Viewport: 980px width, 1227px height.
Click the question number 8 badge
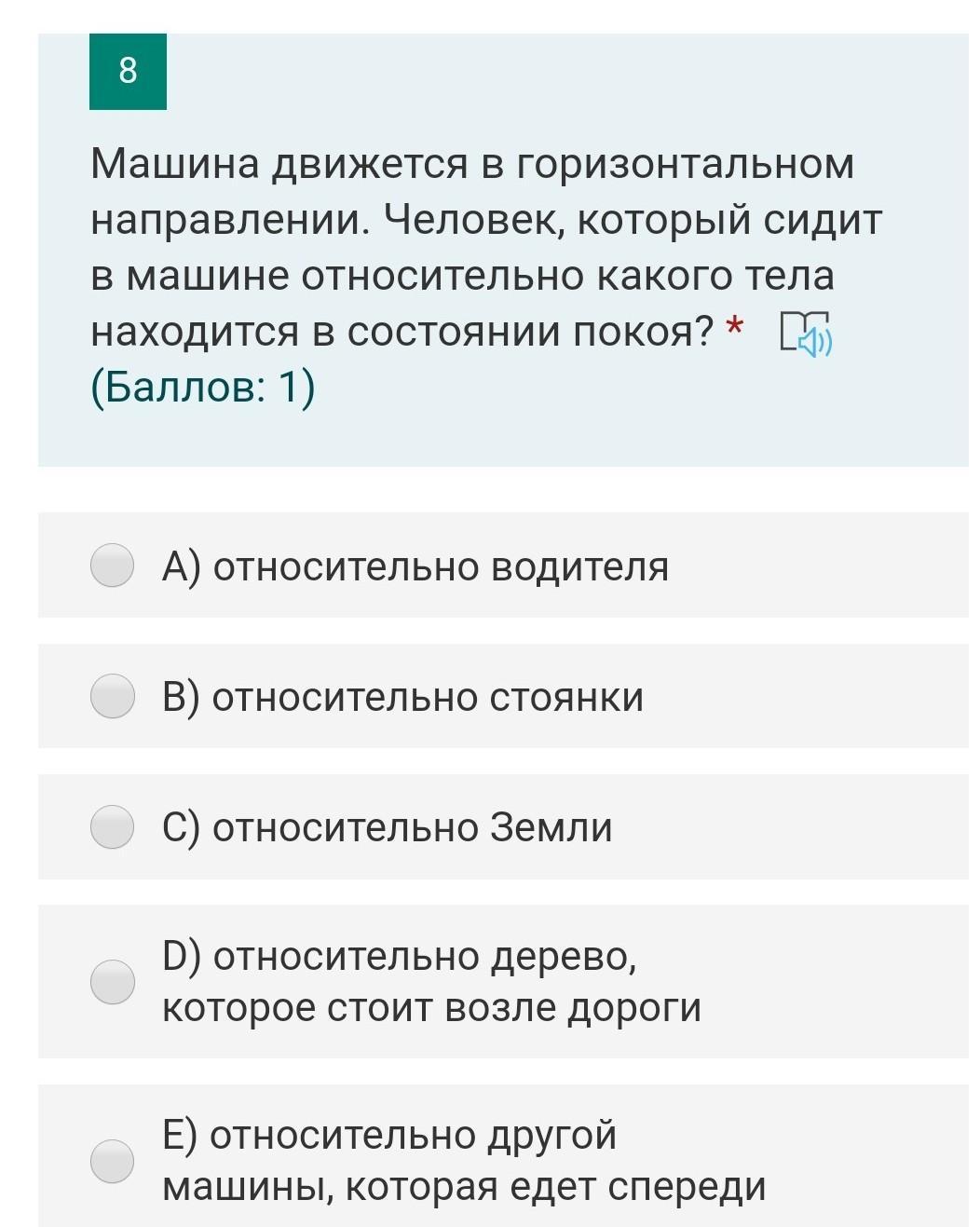pos(128,71)
